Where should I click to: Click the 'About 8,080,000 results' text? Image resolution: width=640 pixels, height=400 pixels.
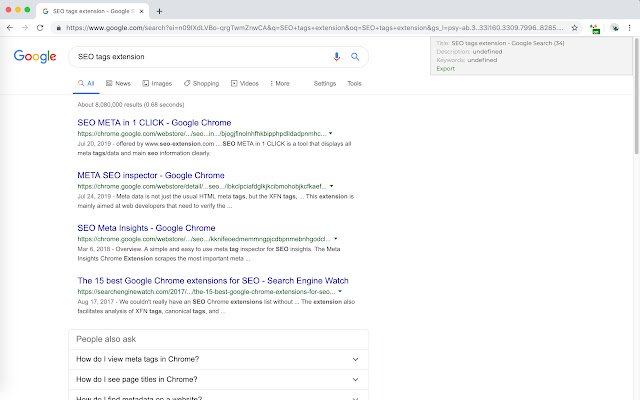point(131,104)
